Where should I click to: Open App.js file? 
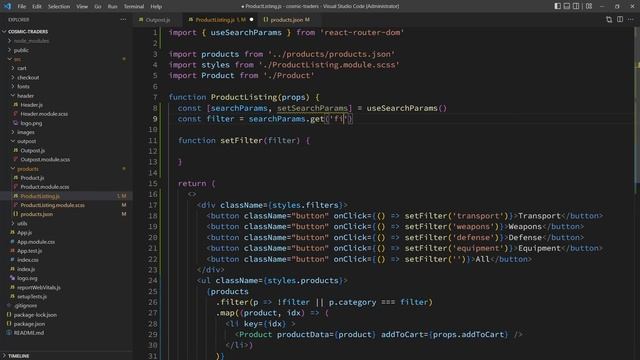click(24, 233)
